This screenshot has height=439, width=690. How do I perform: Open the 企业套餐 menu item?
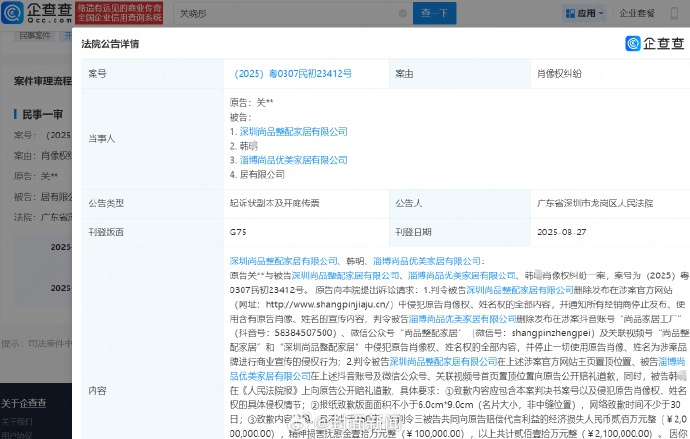coord(637,13)
